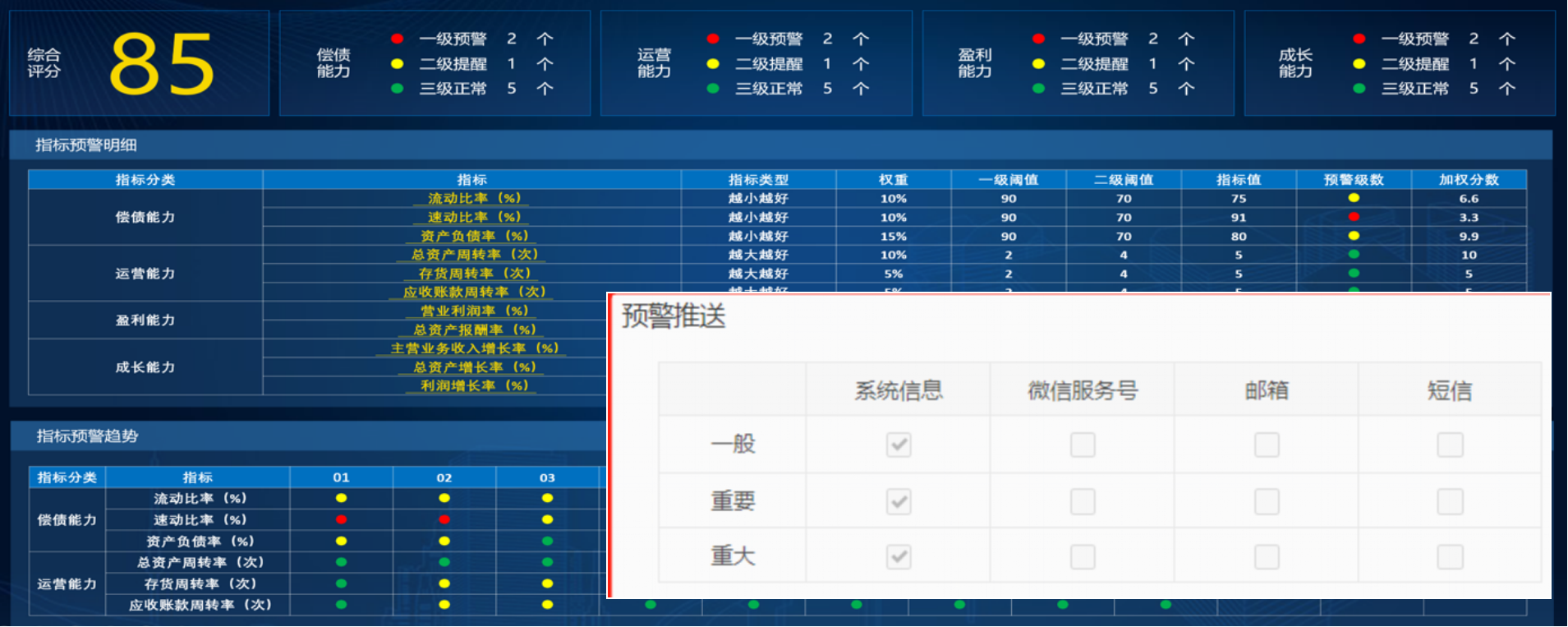This screenshot has height=627, width=1568.
Task: Enable 短信 push for 重大 level
Action: (x=1450, y=557)
